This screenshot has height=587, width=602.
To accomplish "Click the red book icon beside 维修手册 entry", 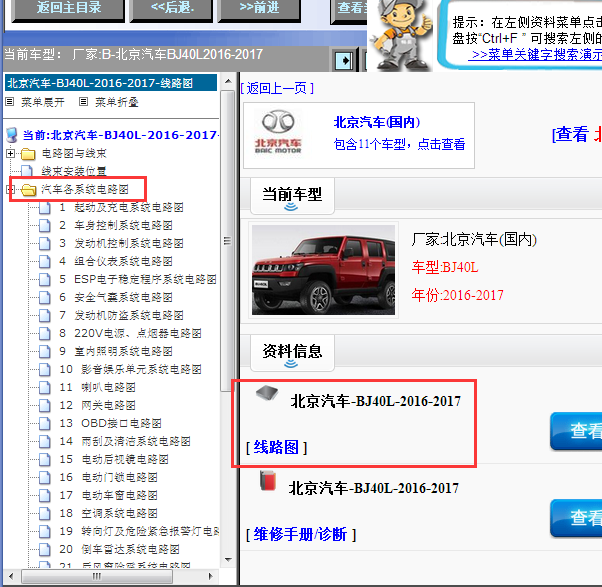I will point(268,480).
